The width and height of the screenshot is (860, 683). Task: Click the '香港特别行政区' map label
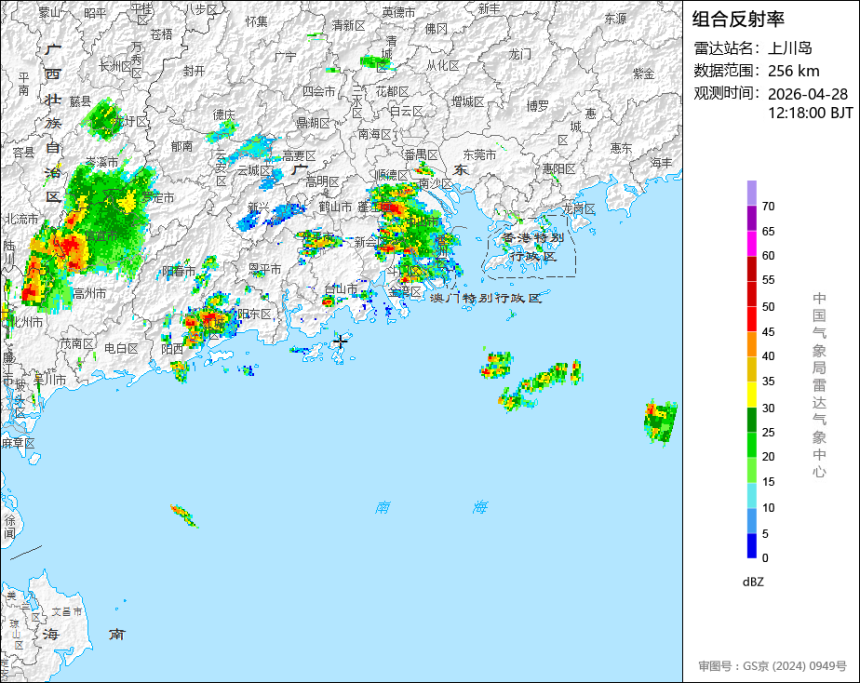pyautogui.click(x=533, y=247)
